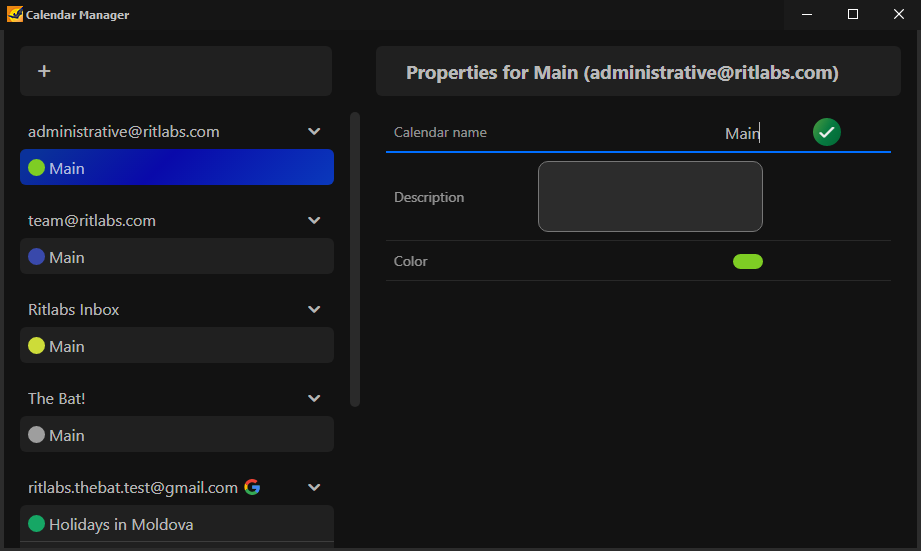Click green dot of administrative Main calendar
Image resolution: width=921 pixels, height=551 pixels.
[x=36, y=168]
